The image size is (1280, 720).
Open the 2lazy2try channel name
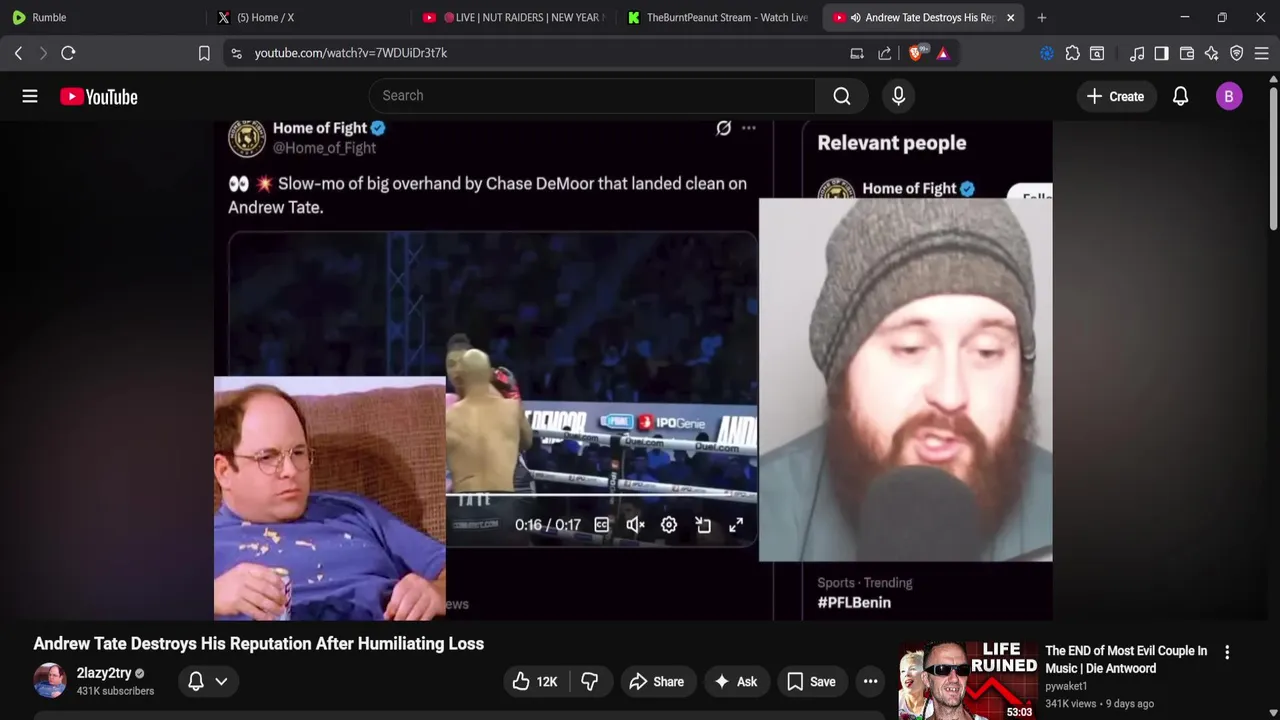coord(104,673)
